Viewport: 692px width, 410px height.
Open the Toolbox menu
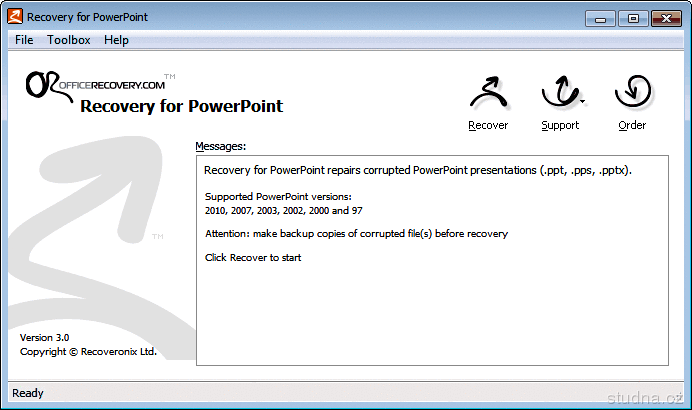tap(68, 40)
